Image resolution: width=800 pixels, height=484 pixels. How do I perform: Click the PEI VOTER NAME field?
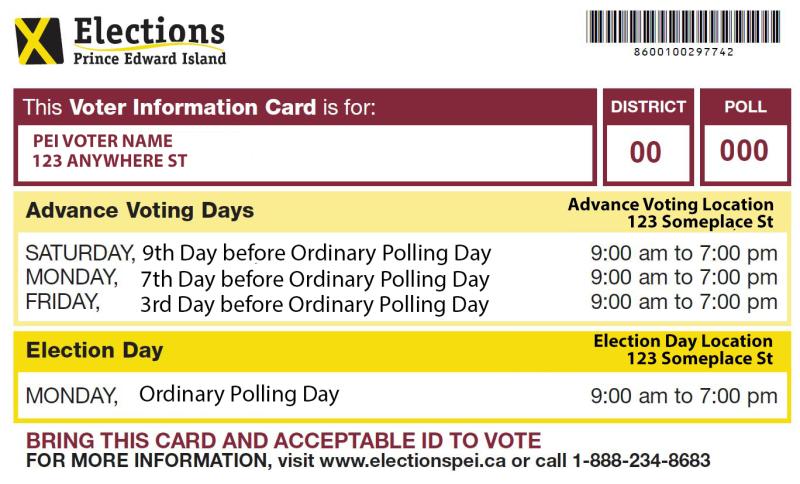click(103, 141)
